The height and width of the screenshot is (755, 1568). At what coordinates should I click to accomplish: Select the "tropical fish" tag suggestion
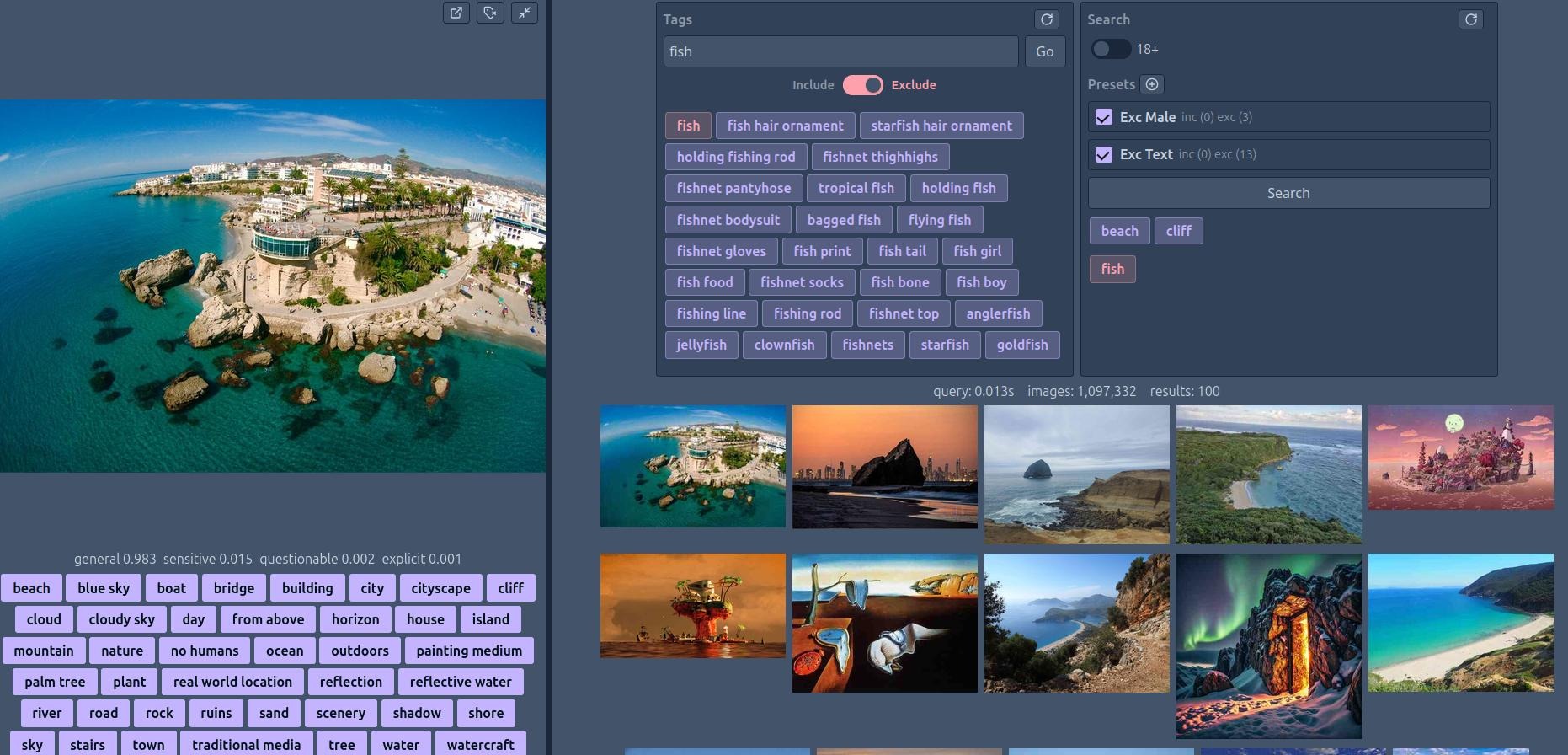856,188
